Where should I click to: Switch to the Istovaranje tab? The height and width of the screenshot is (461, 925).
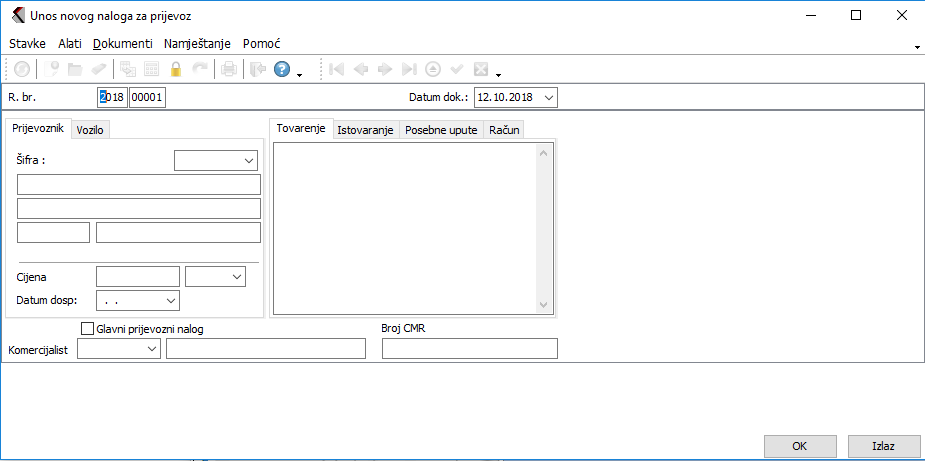pyautogui.click(x=366, y=130)
